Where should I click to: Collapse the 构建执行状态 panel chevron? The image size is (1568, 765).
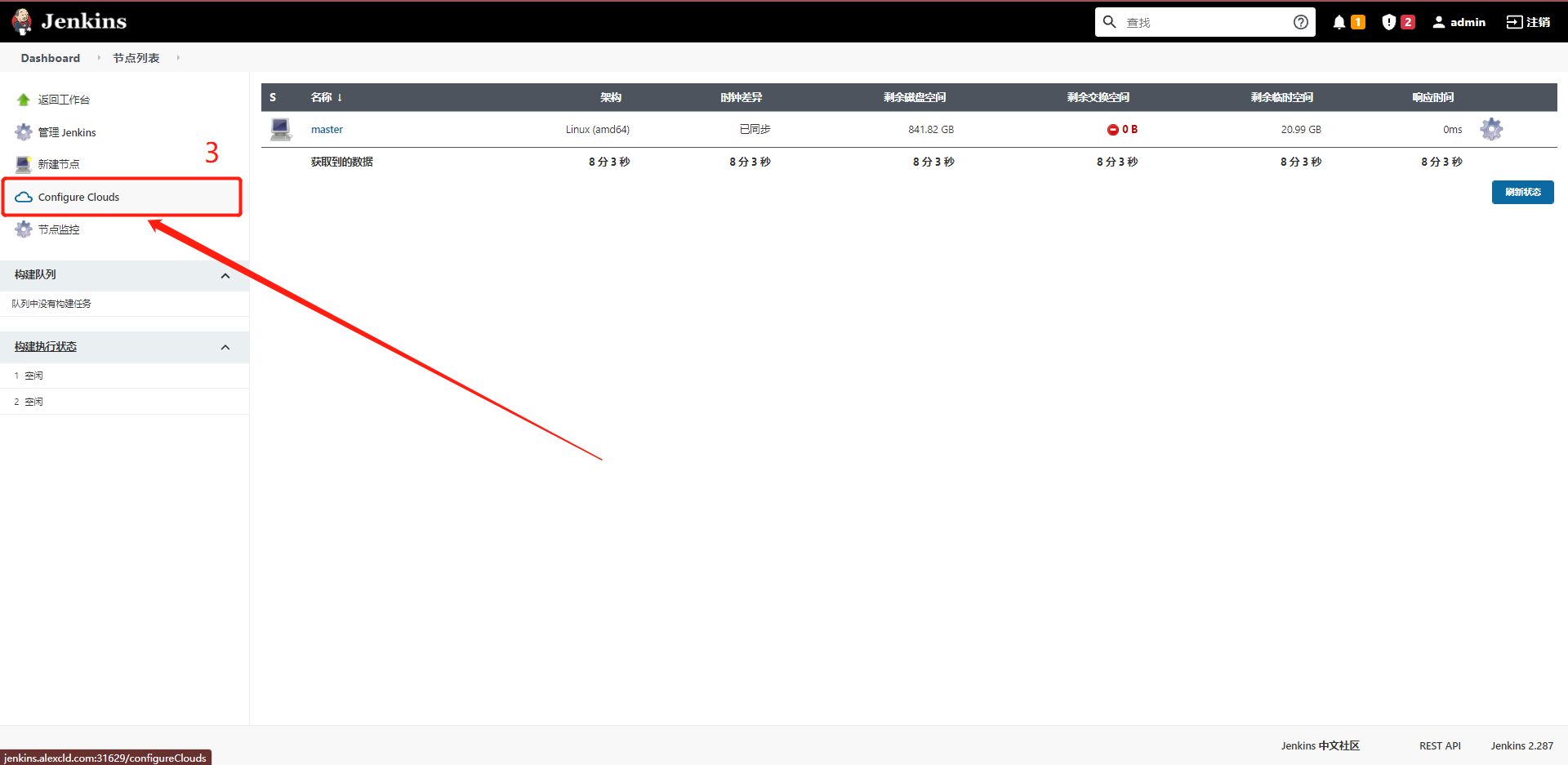[x=225, y=348]
